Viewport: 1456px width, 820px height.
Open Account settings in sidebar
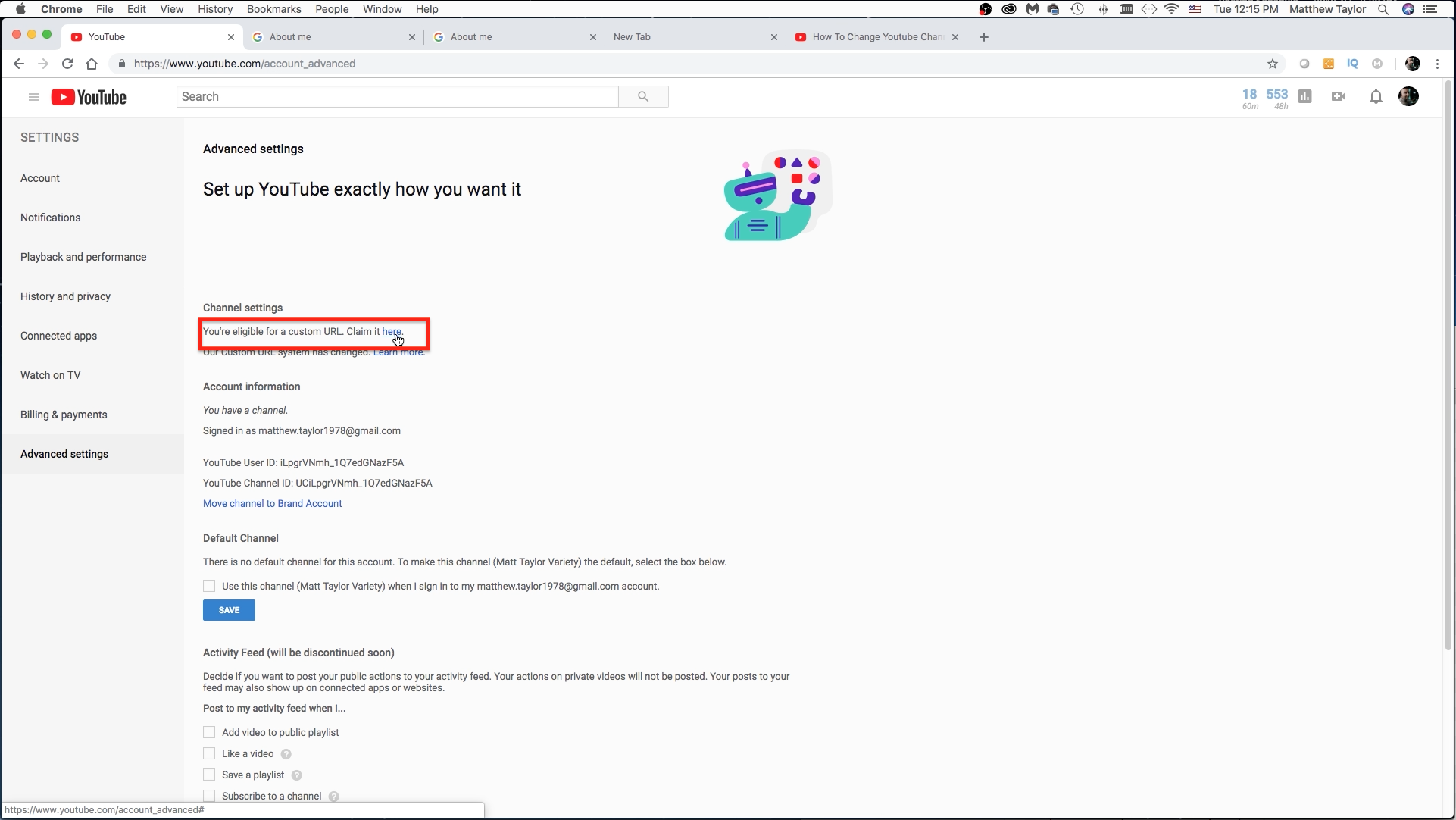click(x=40, y=178)
